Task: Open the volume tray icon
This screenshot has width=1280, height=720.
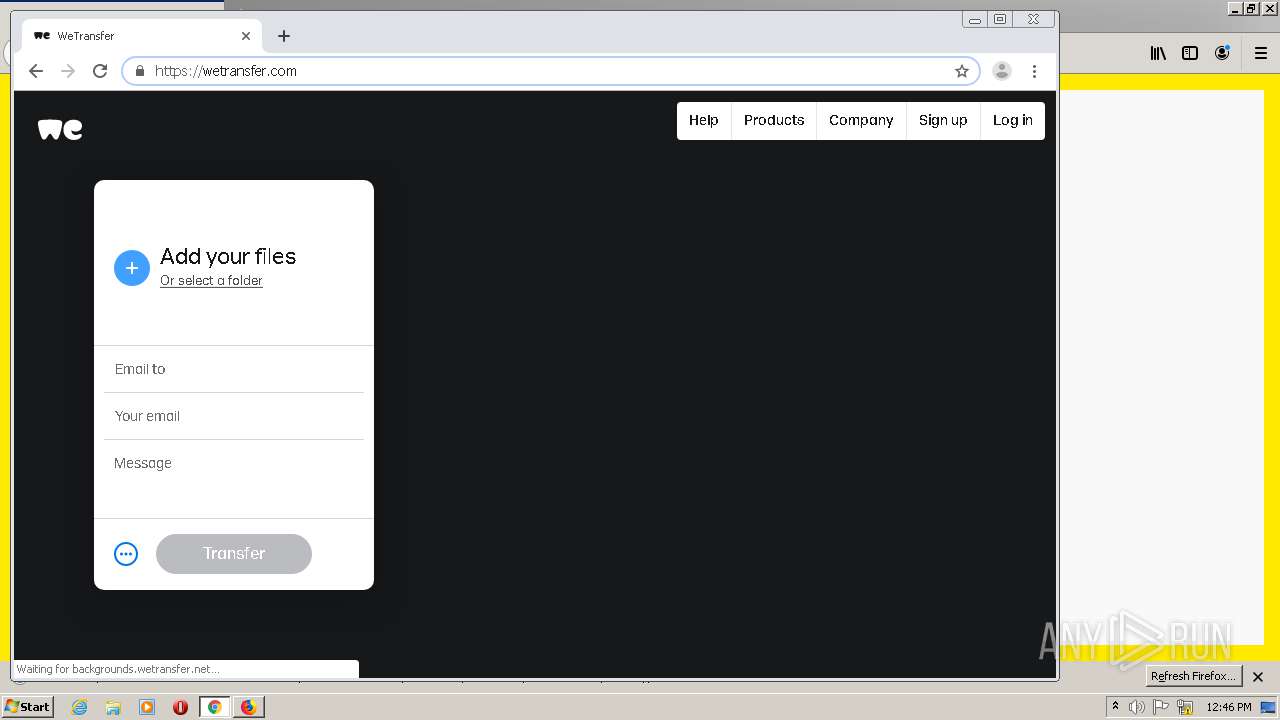Action: point(1137,707)
